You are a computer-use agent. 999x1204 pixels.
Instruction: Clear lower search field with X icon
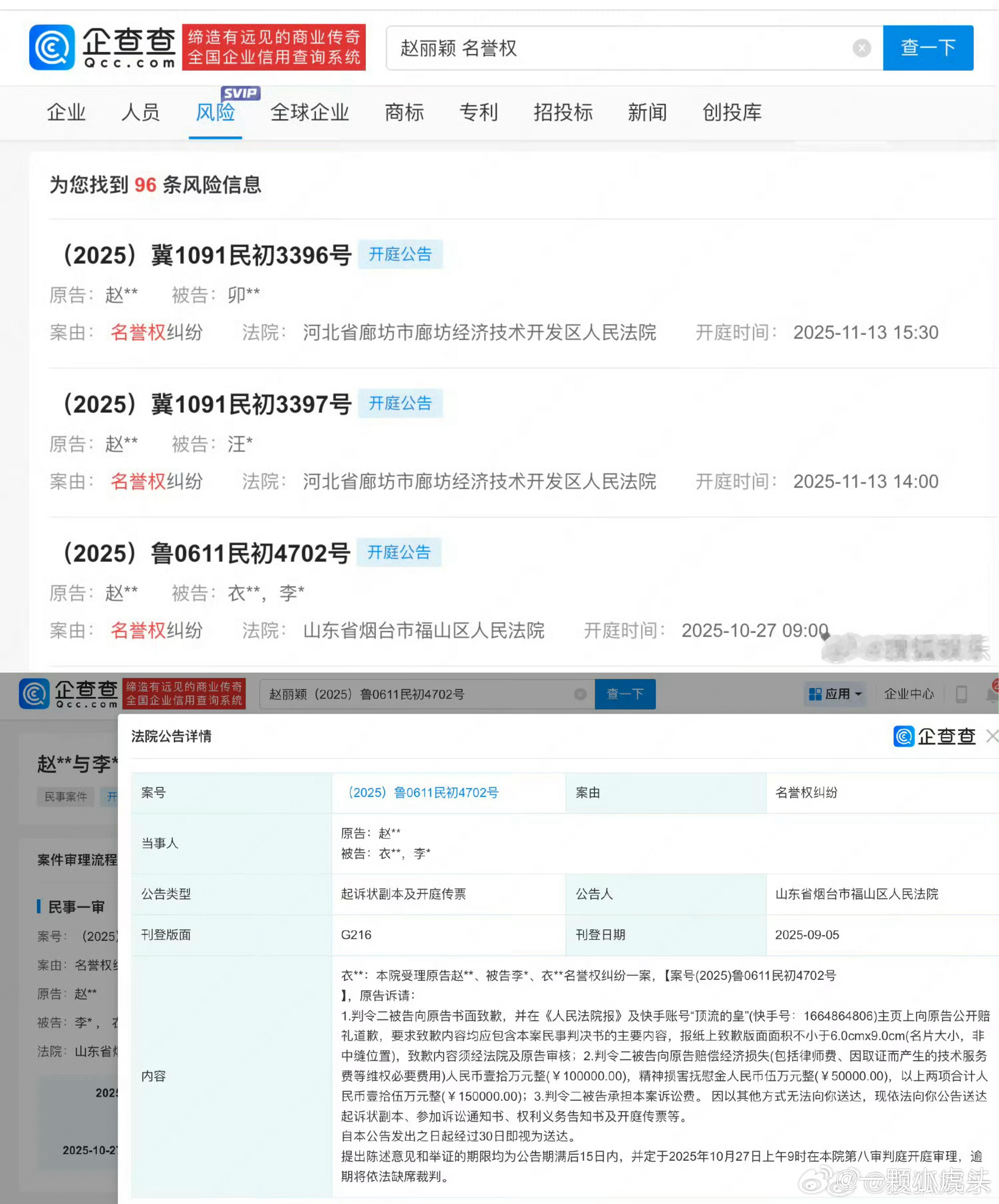[581, 694]
